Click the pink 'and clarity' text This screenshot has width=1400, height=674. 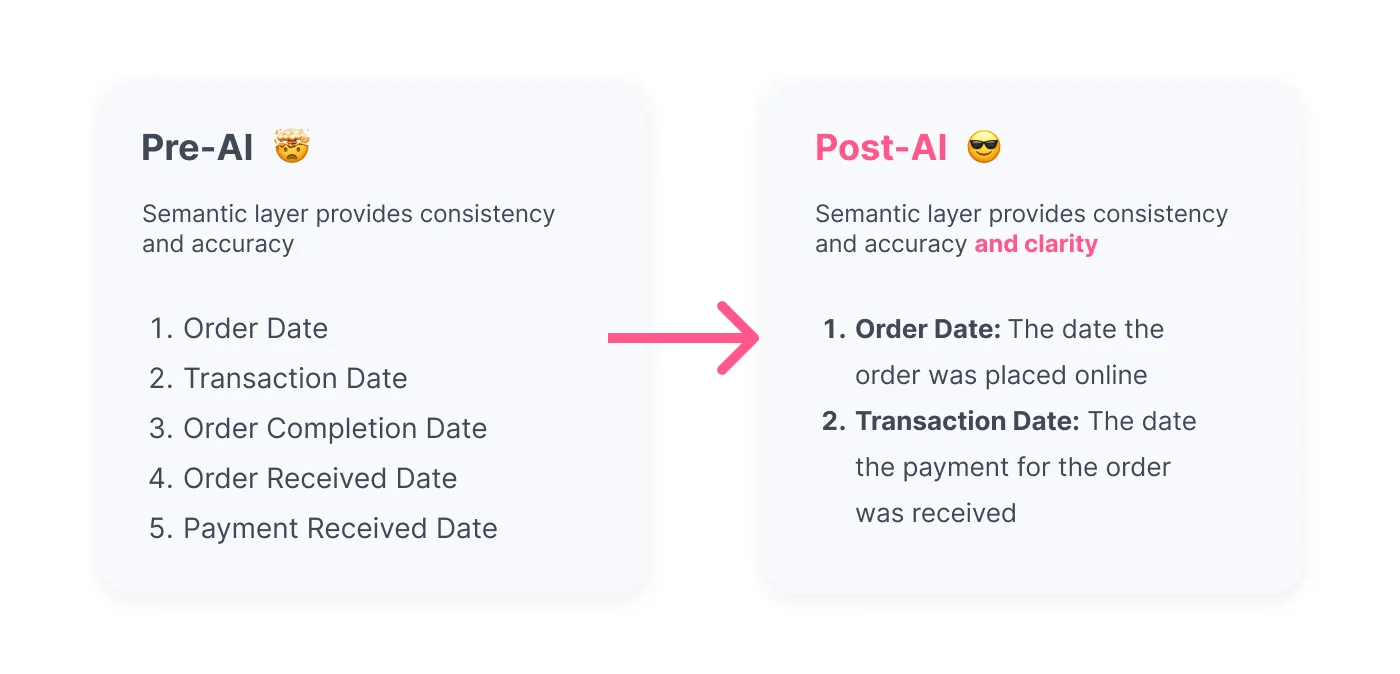[1036, 244]
